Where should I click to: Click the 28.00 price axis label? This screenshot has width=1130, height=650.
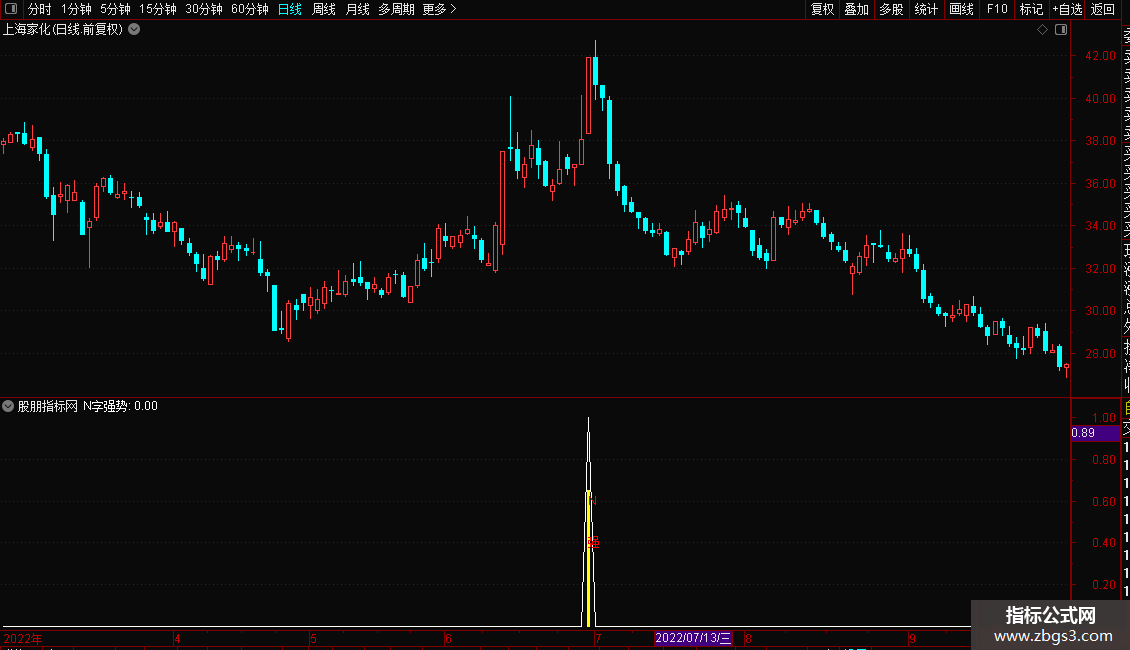(x=1100, y=354)
